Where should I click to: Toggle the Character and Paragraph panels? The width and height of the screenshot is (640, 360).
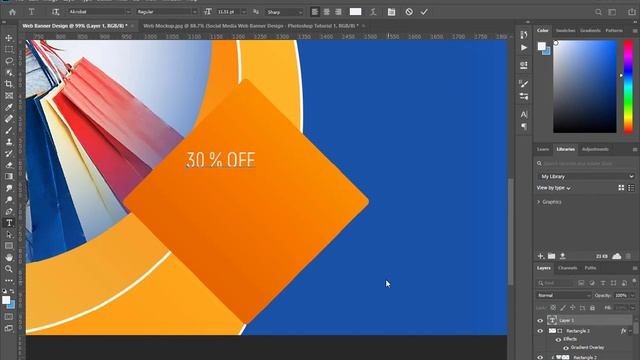[x=391, y=12]
